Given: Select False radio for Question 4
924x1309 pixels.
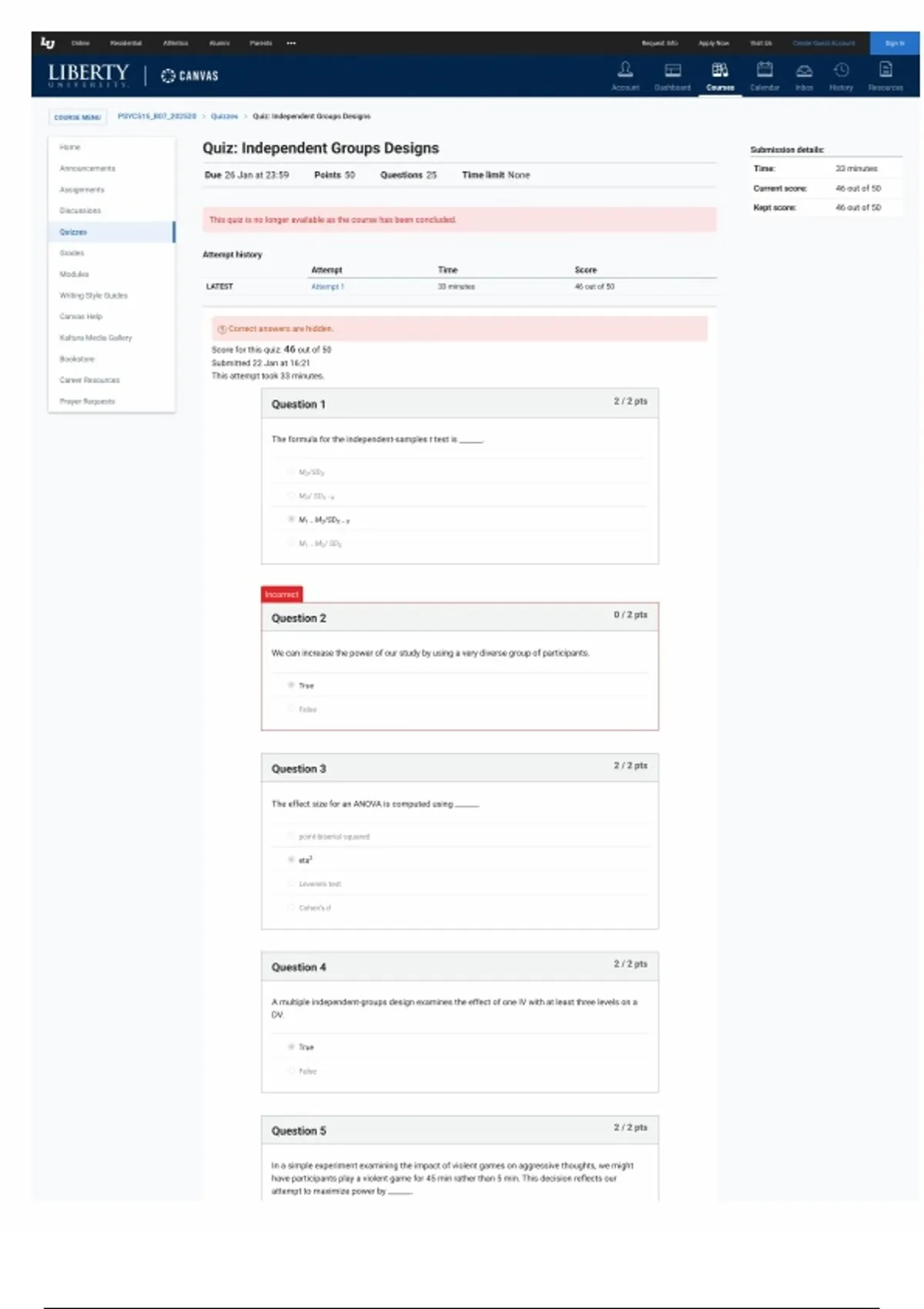Looking at the screenshot, I should click(x=291, y=1071).
